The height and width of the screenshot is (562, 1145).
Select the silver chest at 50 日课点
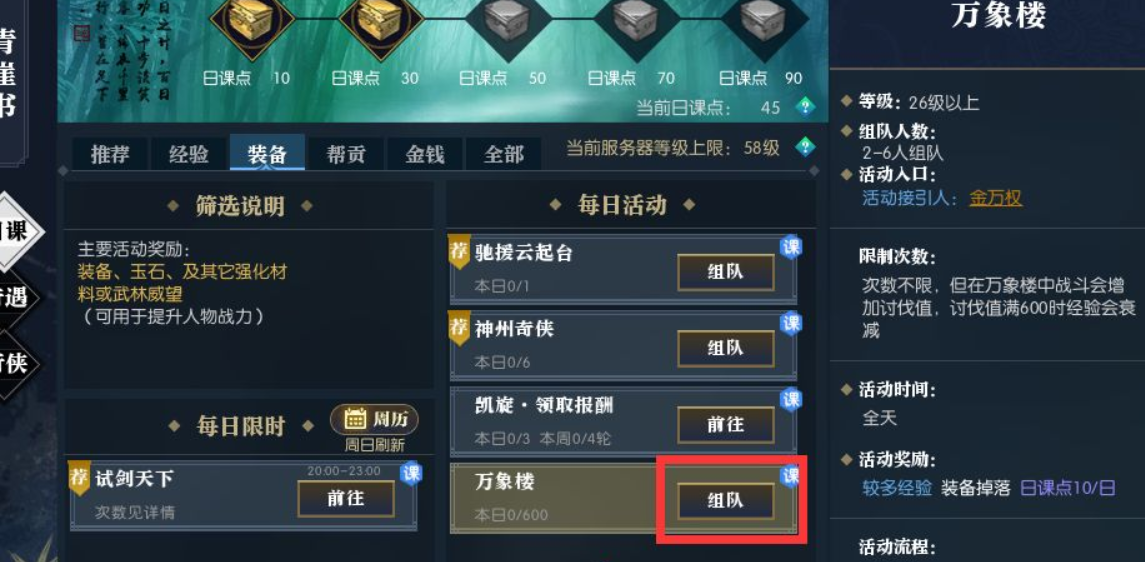pyautogui.click(x=507, y=20)
